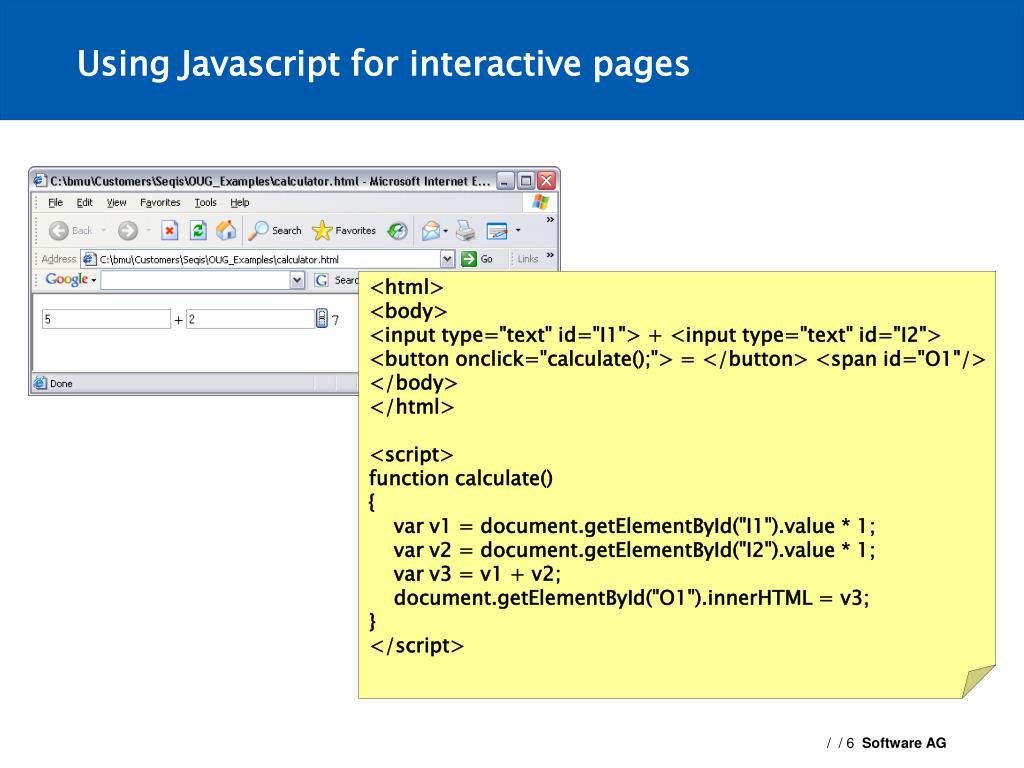Expand the address bar dropdown

(x=447, y=259)
